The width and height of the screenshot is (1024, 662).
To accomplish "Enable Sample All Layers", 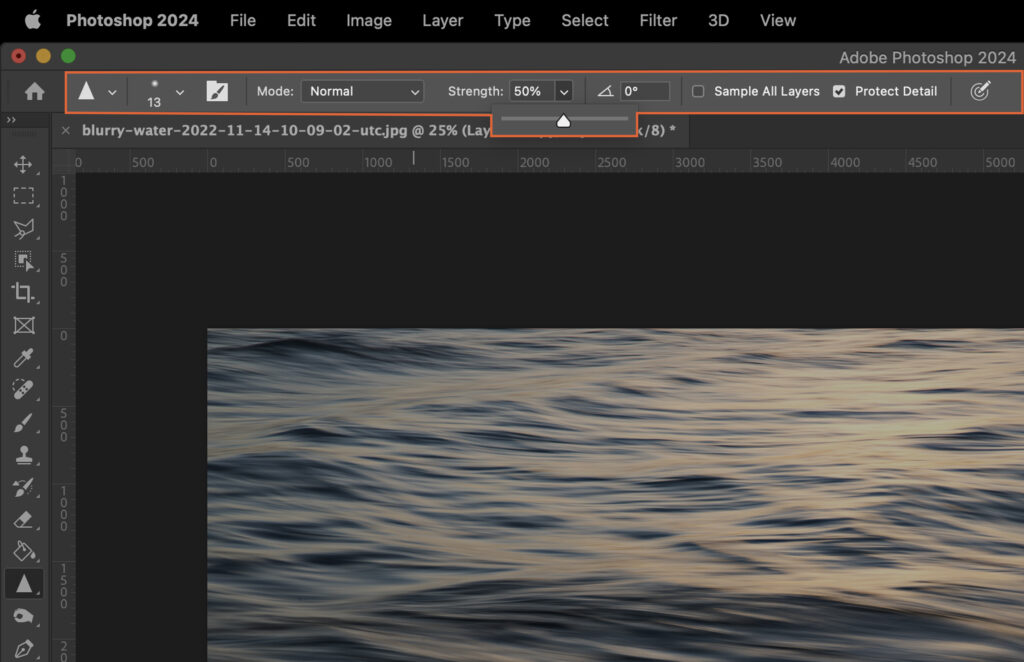I will click(697, 91).
